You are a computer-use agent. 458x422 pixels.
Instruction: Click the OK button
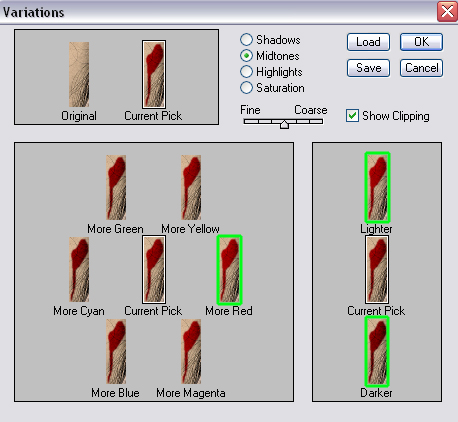421,42
